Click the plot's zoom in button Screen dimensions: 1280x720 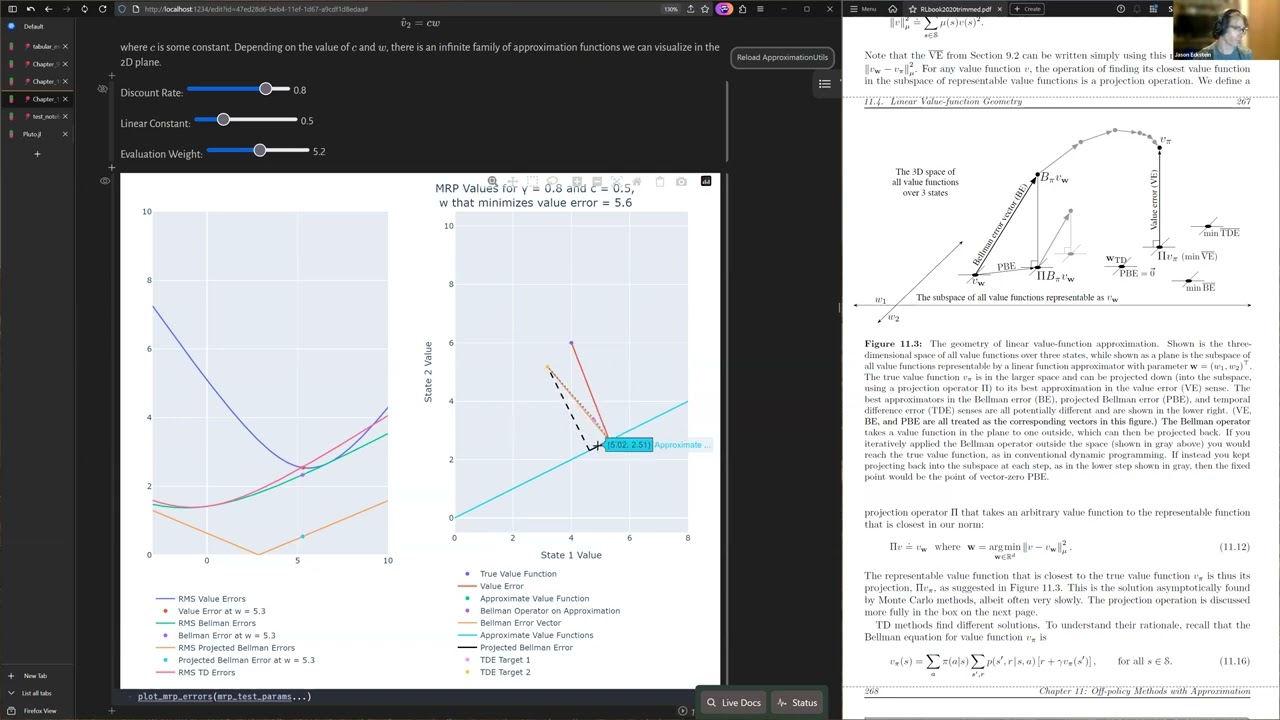577,181
